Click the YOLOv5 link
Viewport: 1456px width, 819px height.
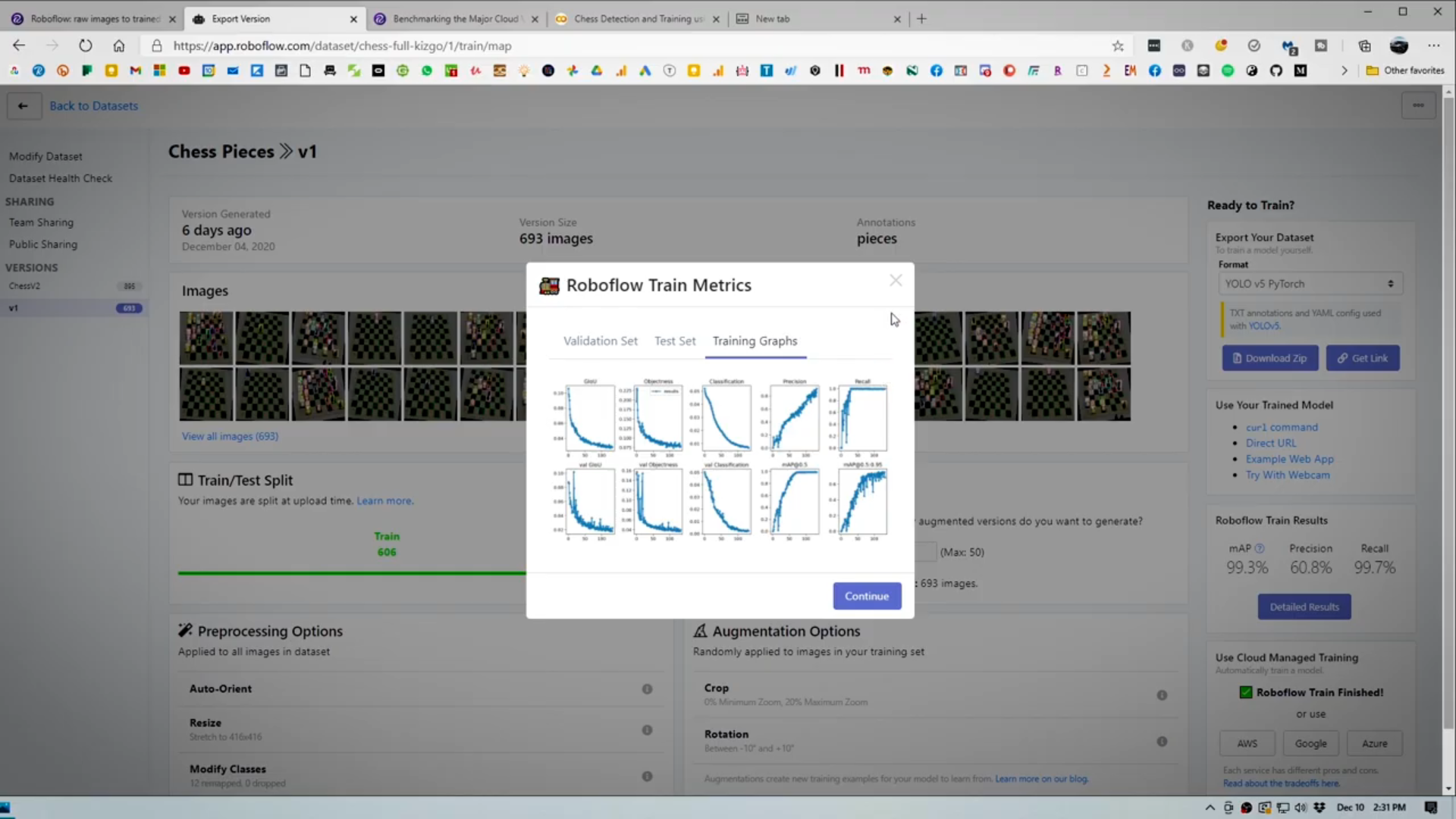pyautogui.click(x=1264, y=326)
